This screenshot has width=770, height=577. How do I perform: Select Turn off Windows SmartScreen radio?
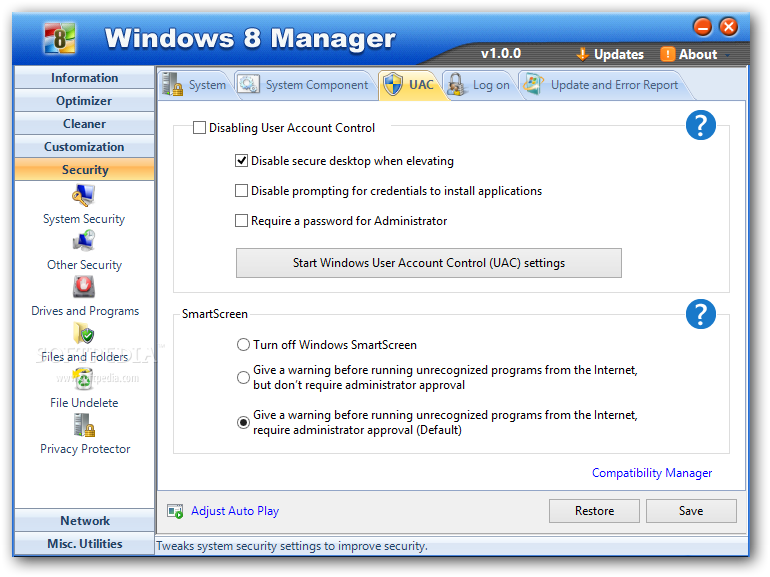243,345
